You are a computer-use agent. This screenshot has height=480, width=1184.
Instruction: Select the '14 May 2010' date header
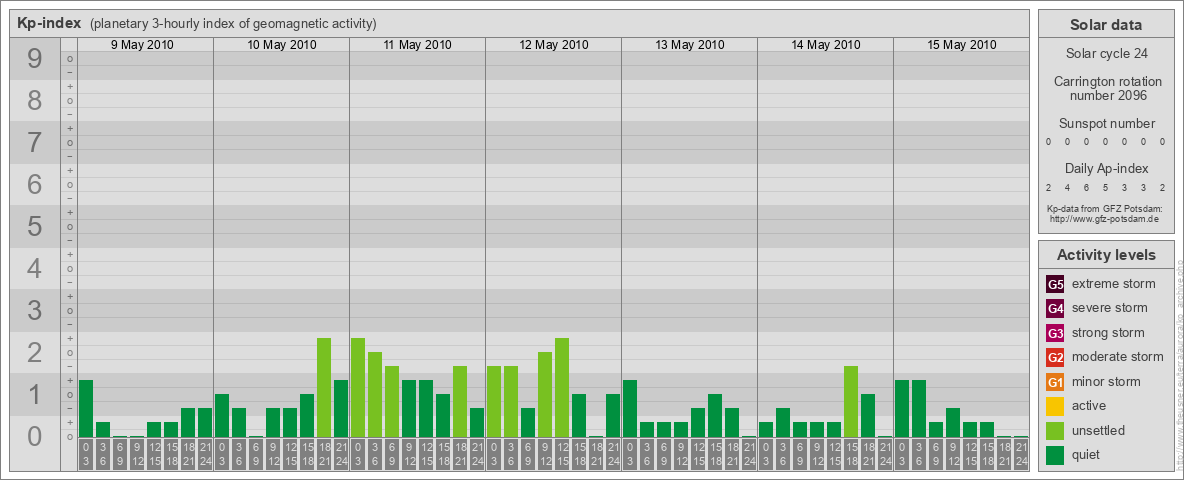(x=825, y=45)
